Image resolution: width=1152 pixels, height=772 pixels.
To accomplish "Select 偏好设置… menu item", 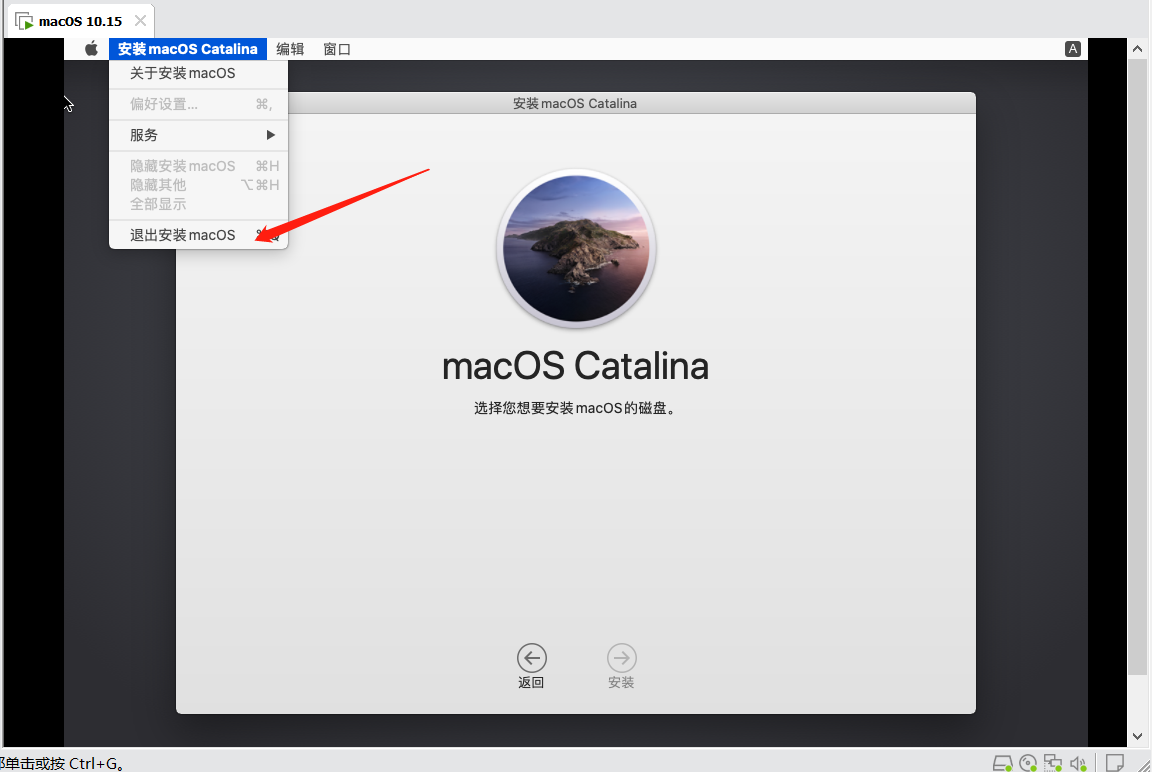I will pyautogui.click(x=198, y=104).
